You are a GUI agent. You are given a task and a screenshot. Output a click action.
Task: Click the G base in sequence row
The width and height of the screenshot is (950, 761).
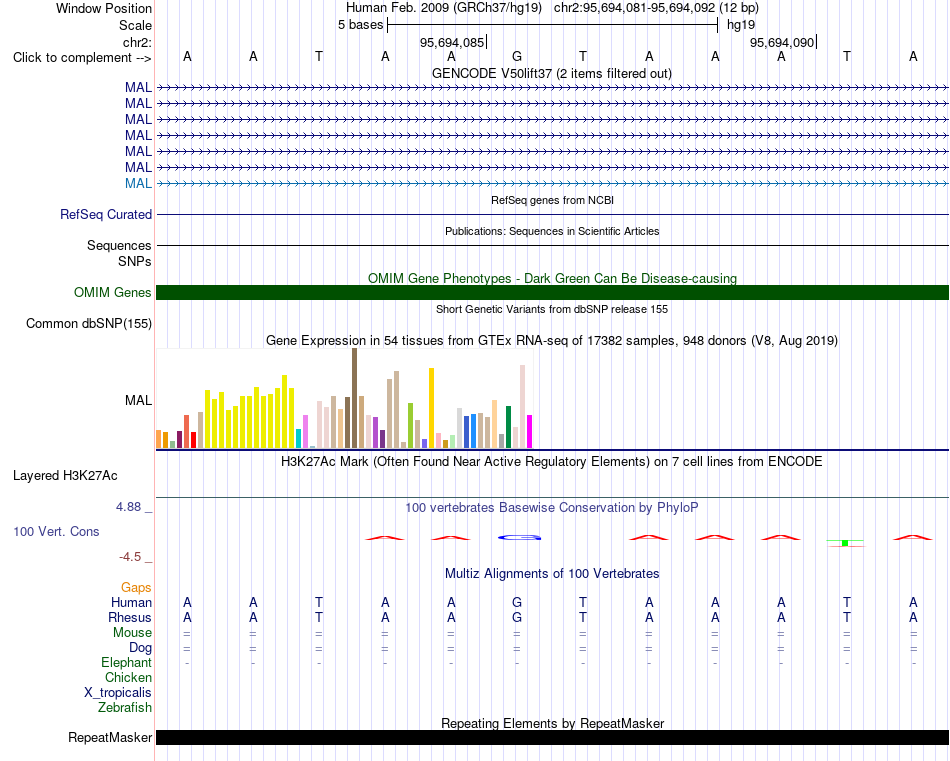pos(517,57)
